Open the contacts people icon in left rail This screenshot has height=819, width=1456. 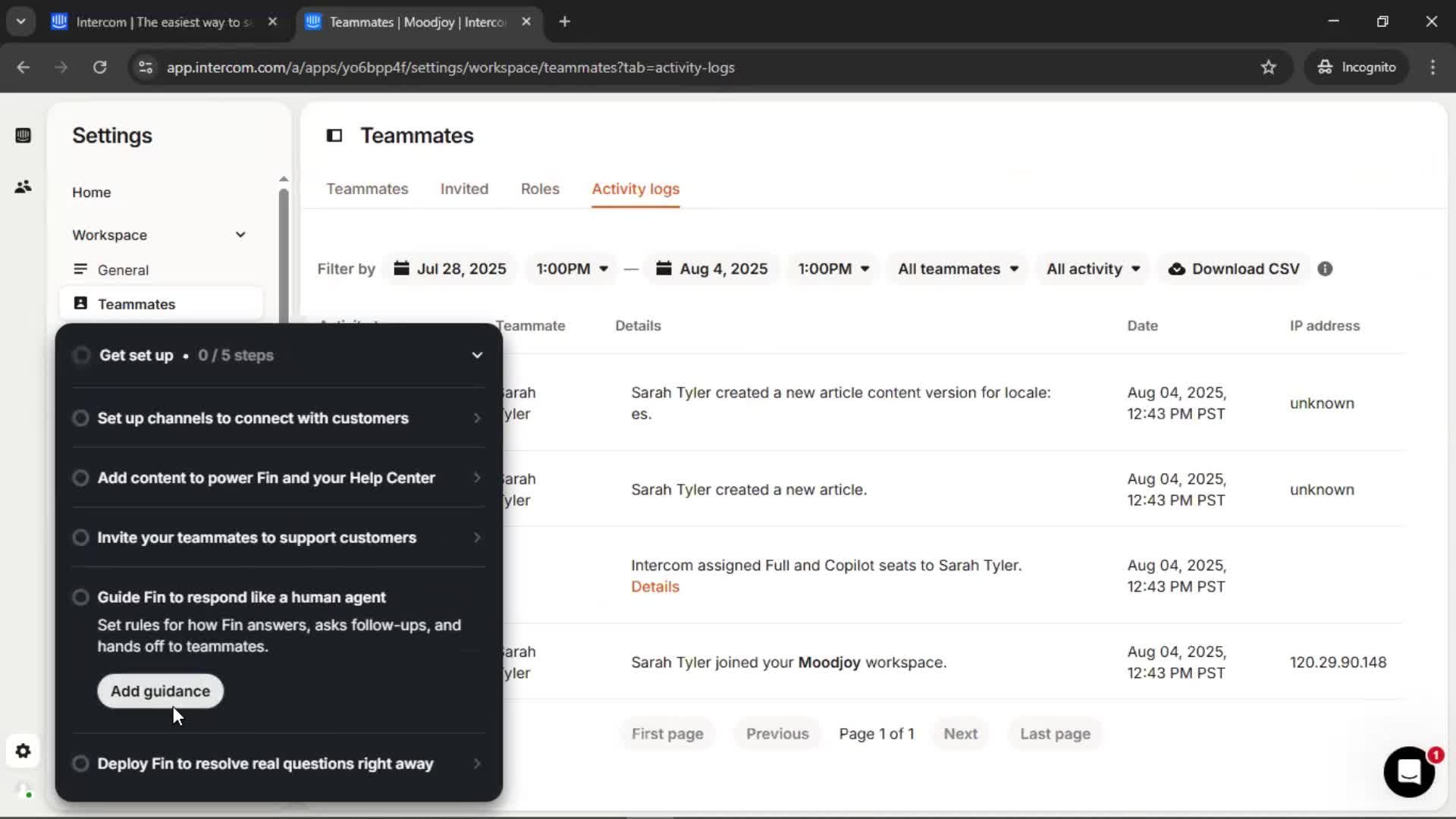click(x=23, y=187)
